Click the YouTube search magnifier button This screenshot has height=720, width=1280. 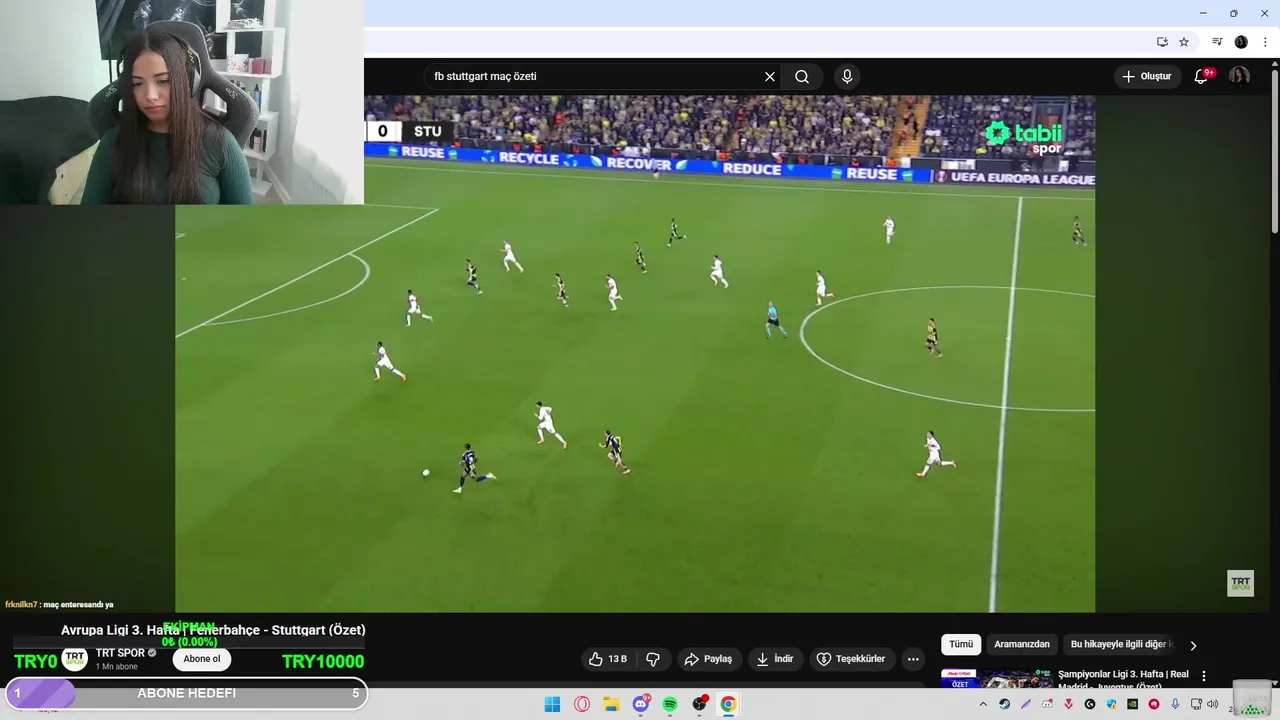point(802,76)
